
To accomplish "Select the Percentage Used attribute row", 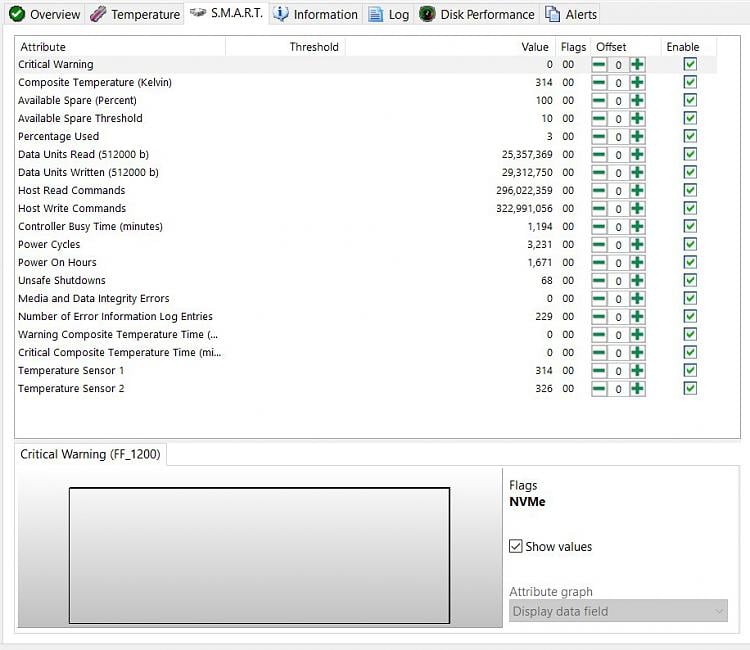I will coord(366,137).
